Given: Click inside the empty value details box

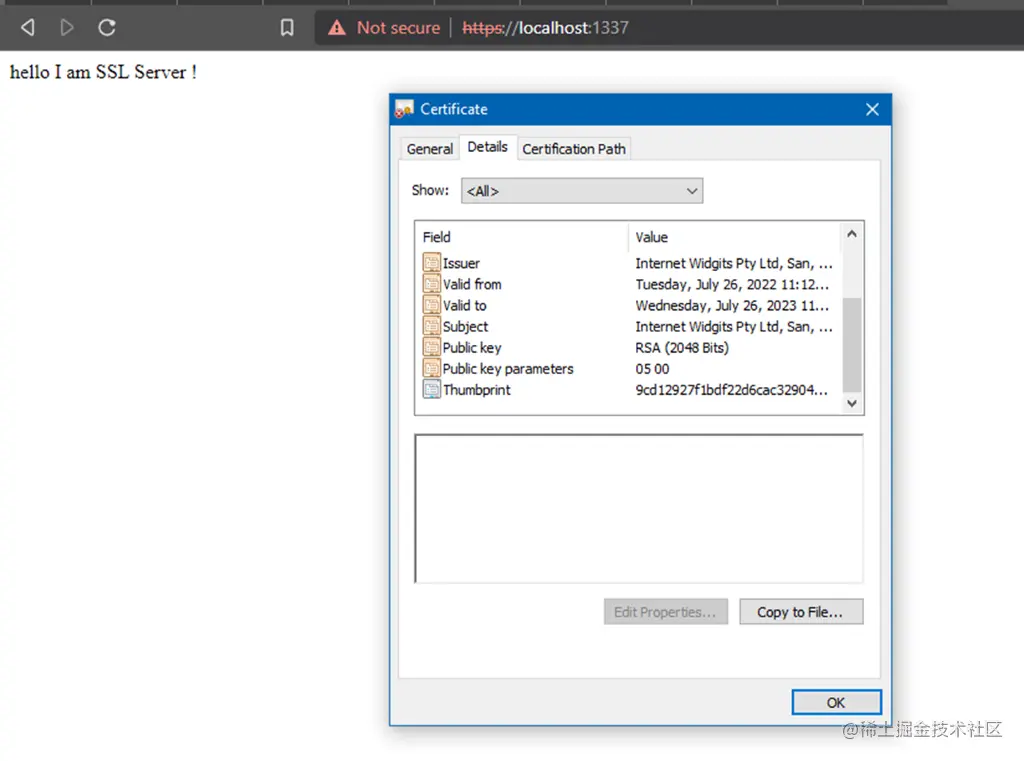Looking at the screenshot, I should pos(639,508).
